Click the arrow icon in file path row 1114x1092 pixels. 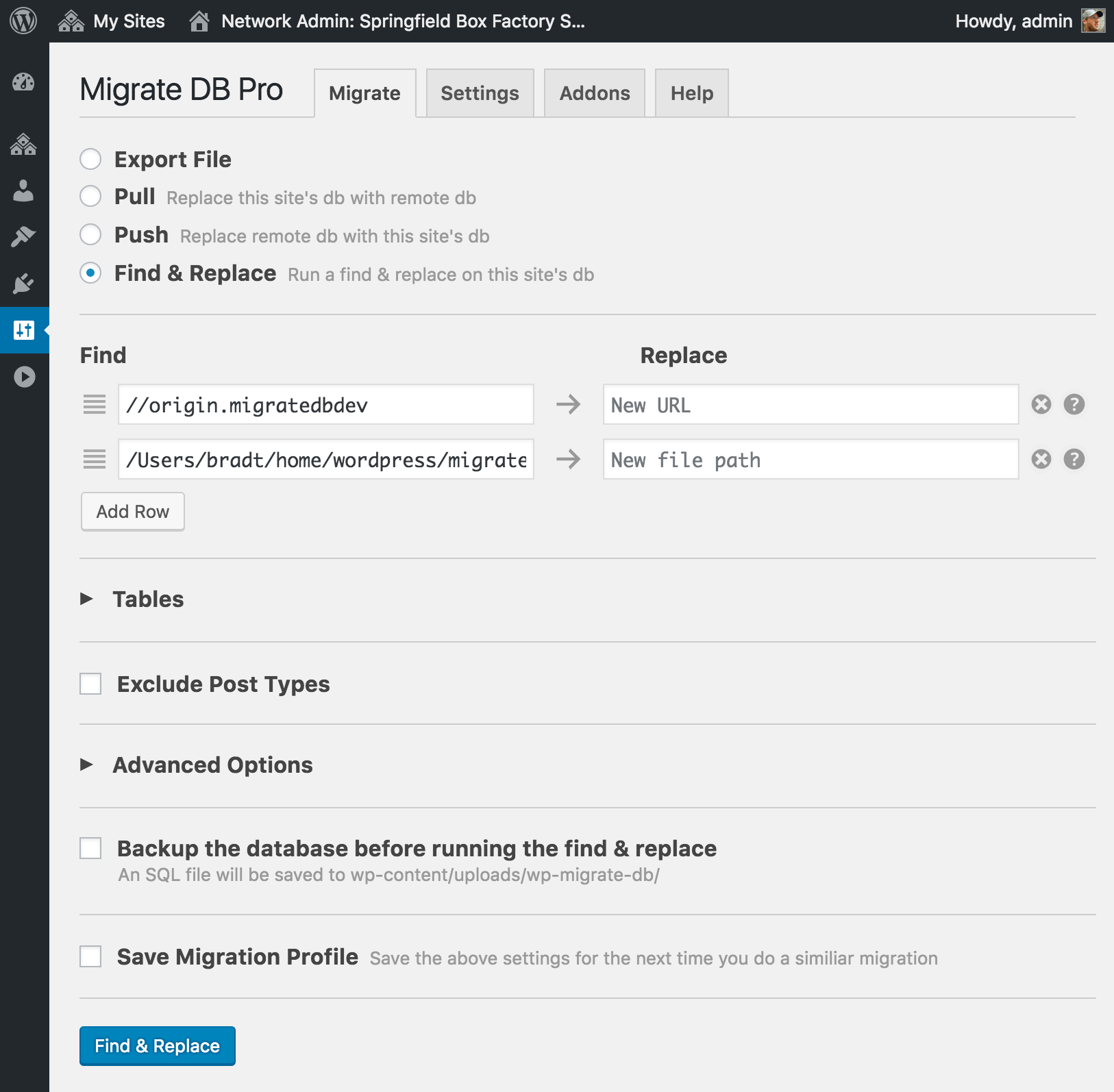[568, 459]
